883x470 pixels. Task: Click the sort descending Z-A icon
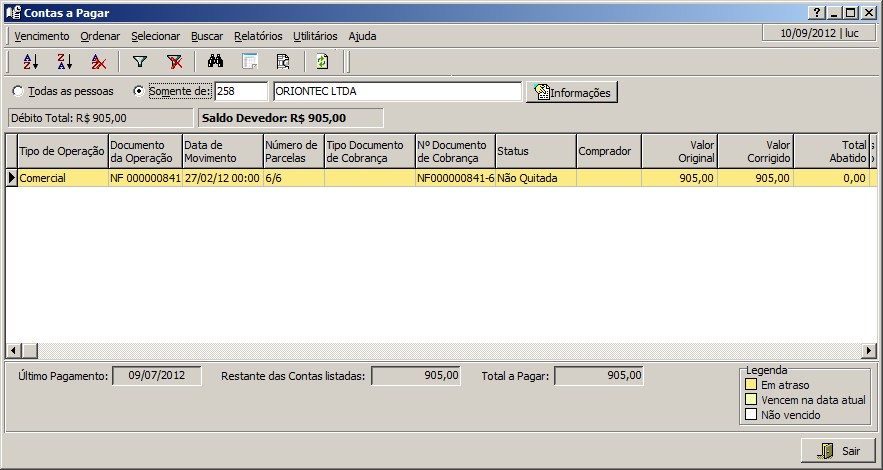(64, 62)
